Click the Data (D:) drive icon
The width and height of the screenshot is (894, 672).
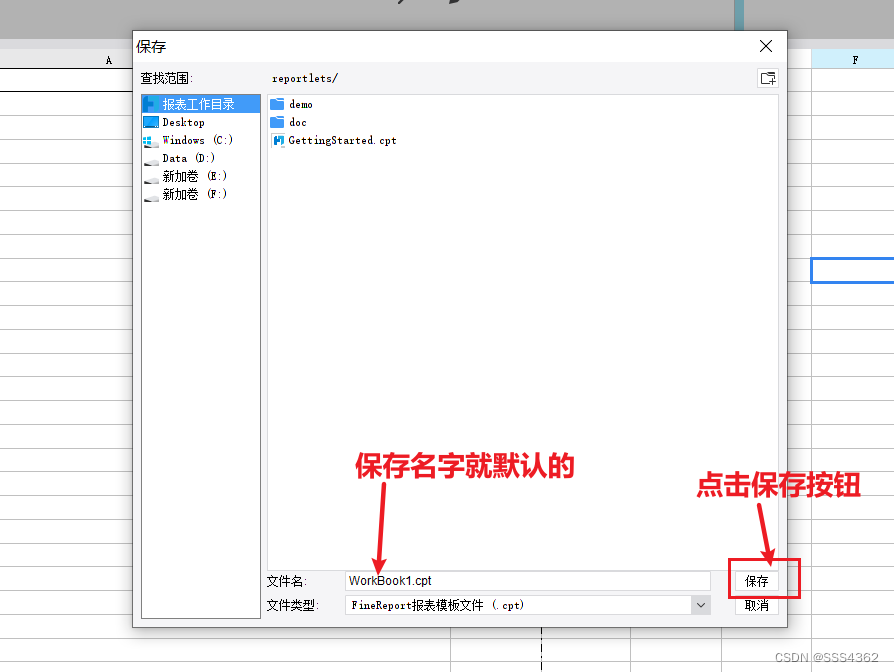[x=151, y=162]
